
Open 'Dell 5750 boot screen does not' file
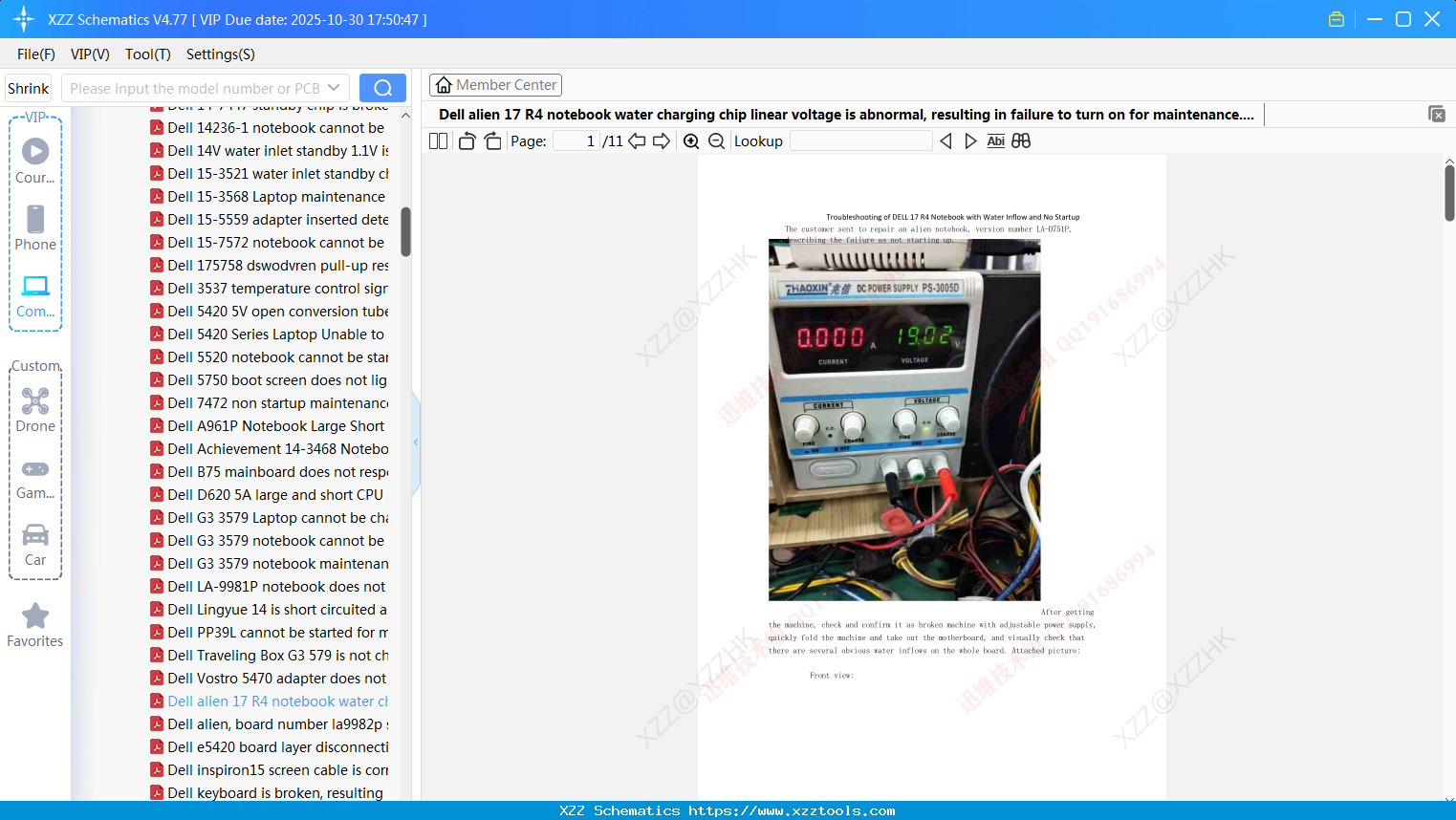pyautogui.click(x=269, y=380)
